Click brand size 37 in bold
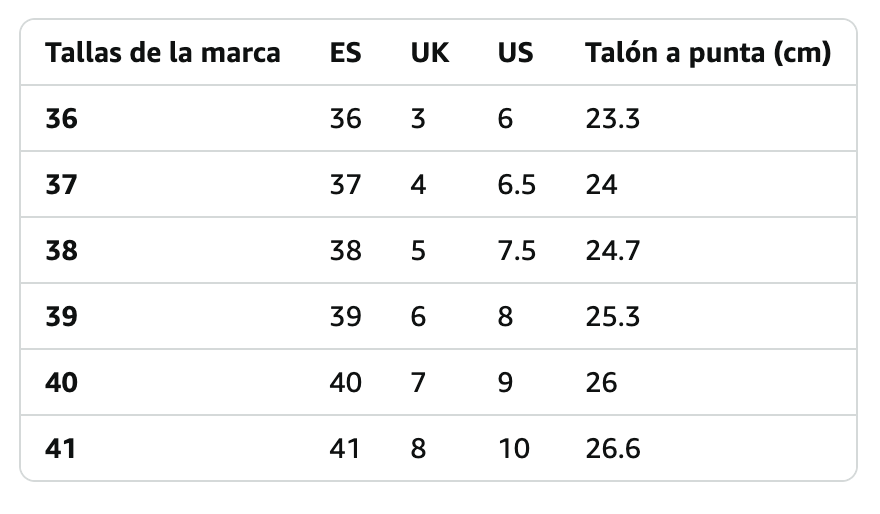The image size is (880, 514). tap(61, 185)
